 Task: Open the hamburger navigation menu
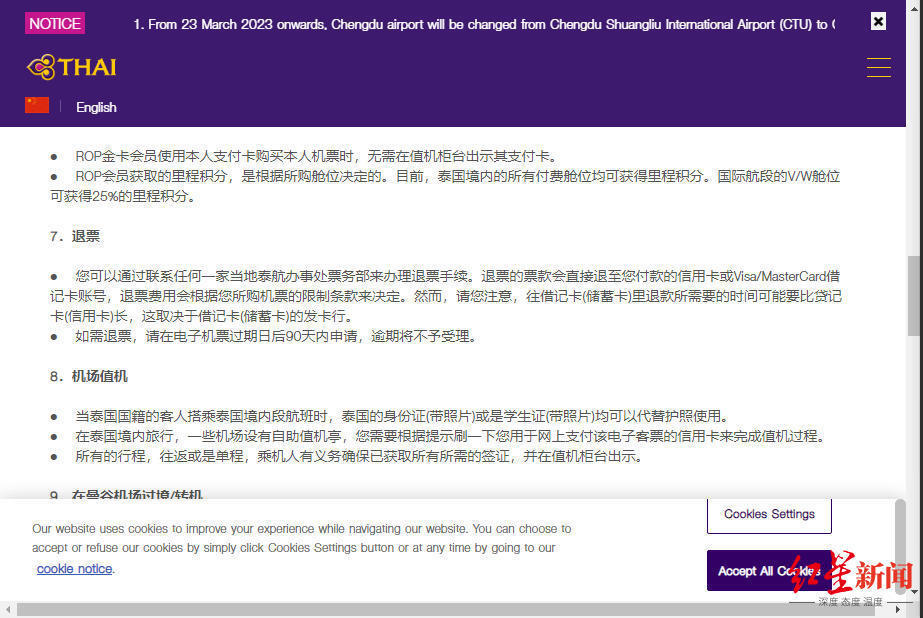click(878, 68)
